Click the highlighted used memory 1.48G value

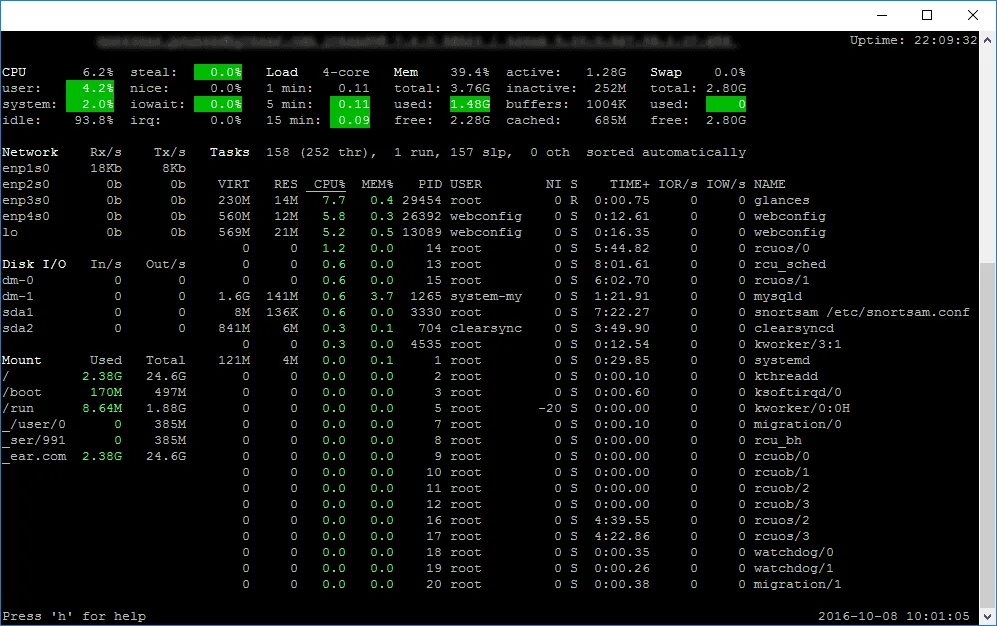pyautogui.click(x=470, y=104)
